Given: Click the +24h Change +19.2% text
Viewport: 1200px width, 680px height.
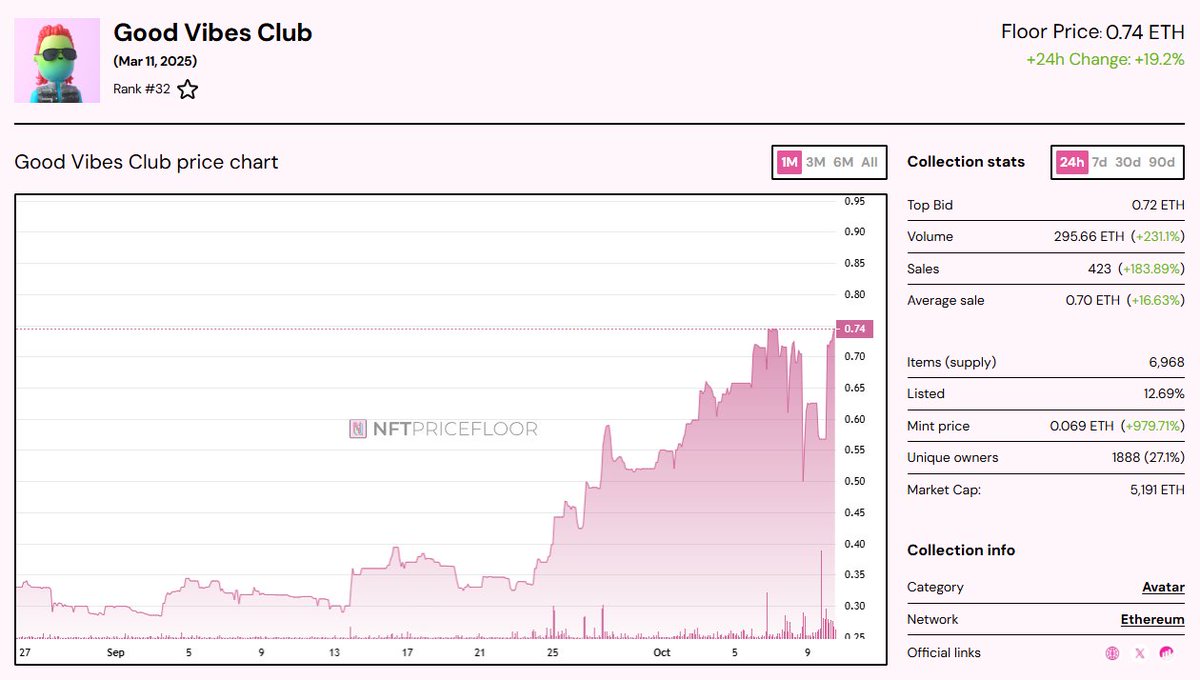Looking at the screenshot, I should (x=1105, y=59).
